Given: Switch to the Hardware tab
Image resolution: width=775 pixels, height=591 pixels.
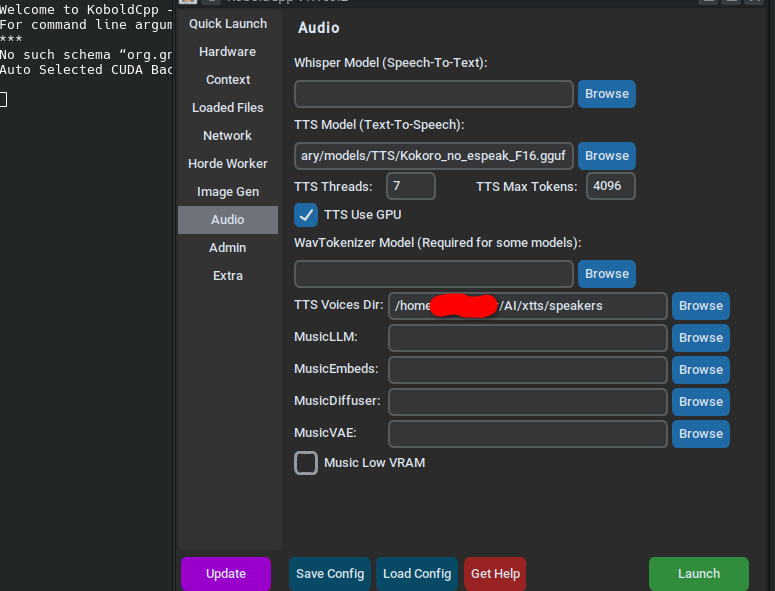Looking at the screenshot, I should click(x=228, y=52).
